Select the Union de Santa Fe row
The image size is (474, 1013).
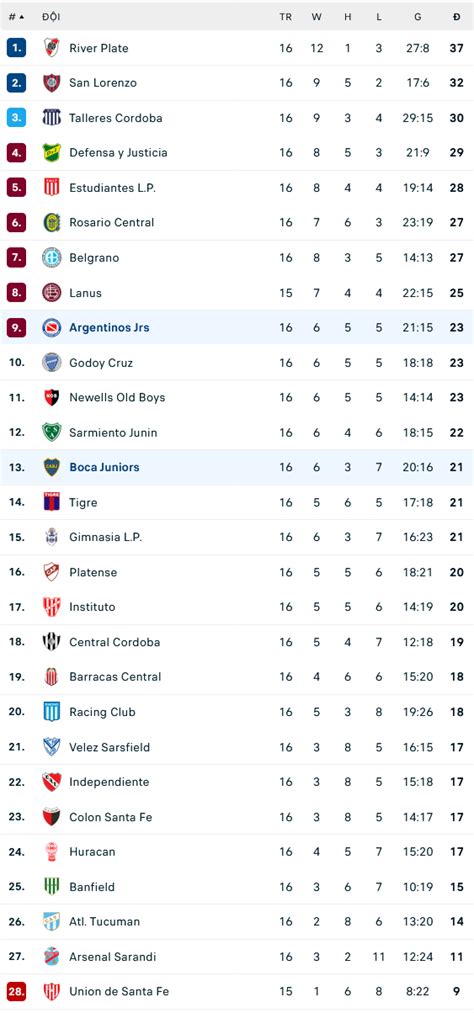pyautogui.click(x=237, y=991)
